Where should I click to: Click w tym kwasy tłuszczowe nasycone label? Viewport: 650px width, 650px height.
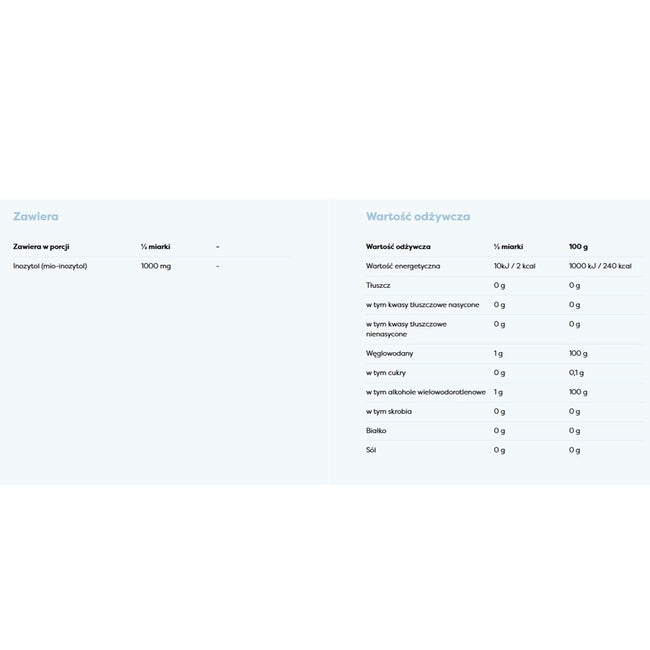point(422,304)
